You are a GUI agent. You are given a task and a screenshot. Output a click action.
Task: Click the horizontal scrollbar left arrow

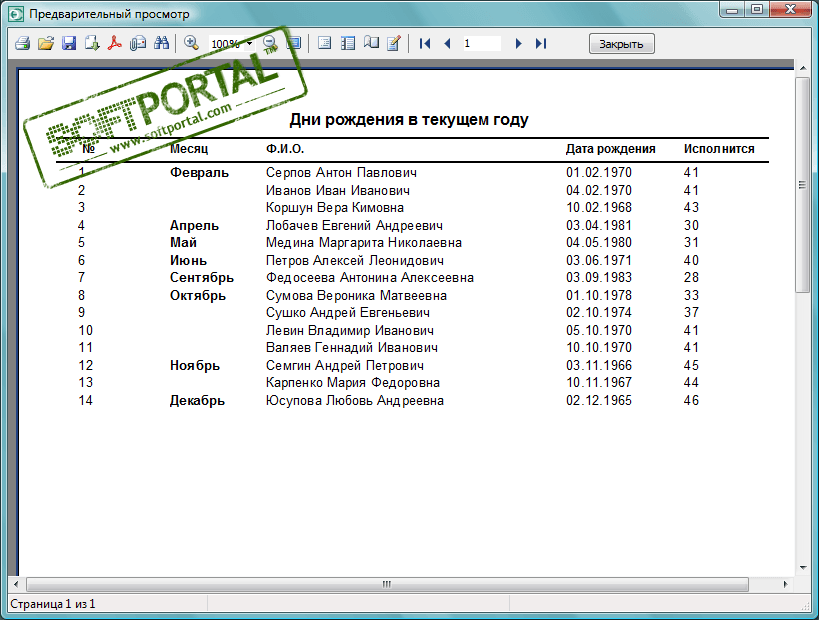point(16,584)
